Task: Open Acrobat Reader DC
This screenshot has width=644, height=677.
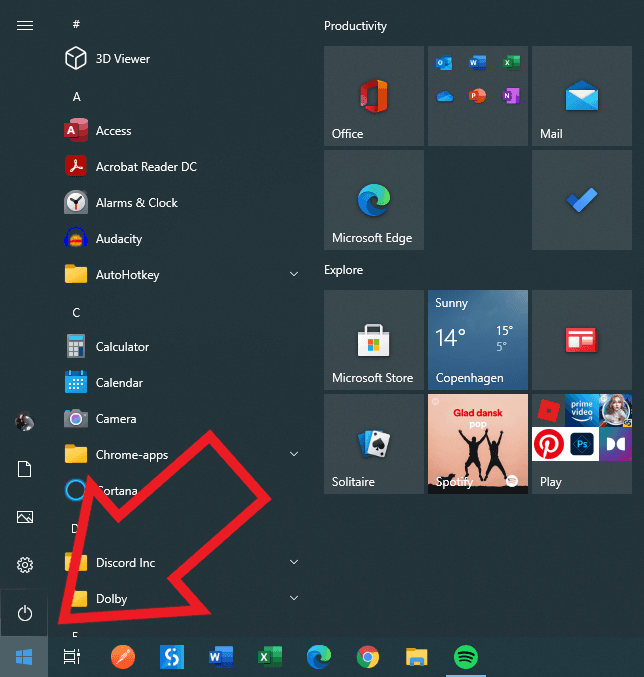Action: [x=179, y=167]
